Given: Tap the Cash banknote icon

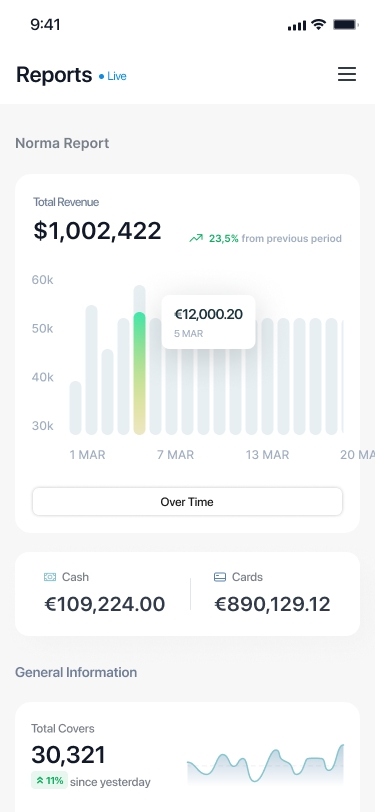Looking at the screenshot, I should click(x=50, y=577).
